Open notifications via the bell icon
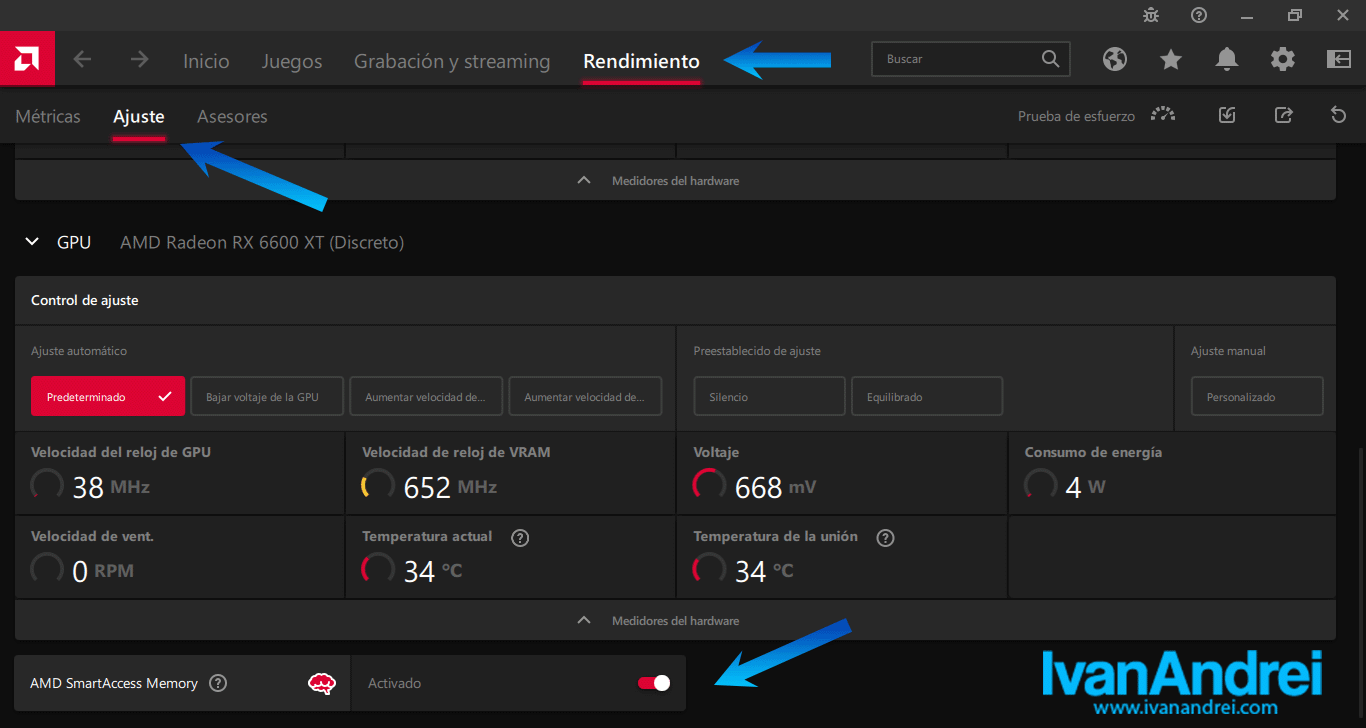Image resolution: width=1366 pixels, height=728 pixels. tap(1227, 59)
